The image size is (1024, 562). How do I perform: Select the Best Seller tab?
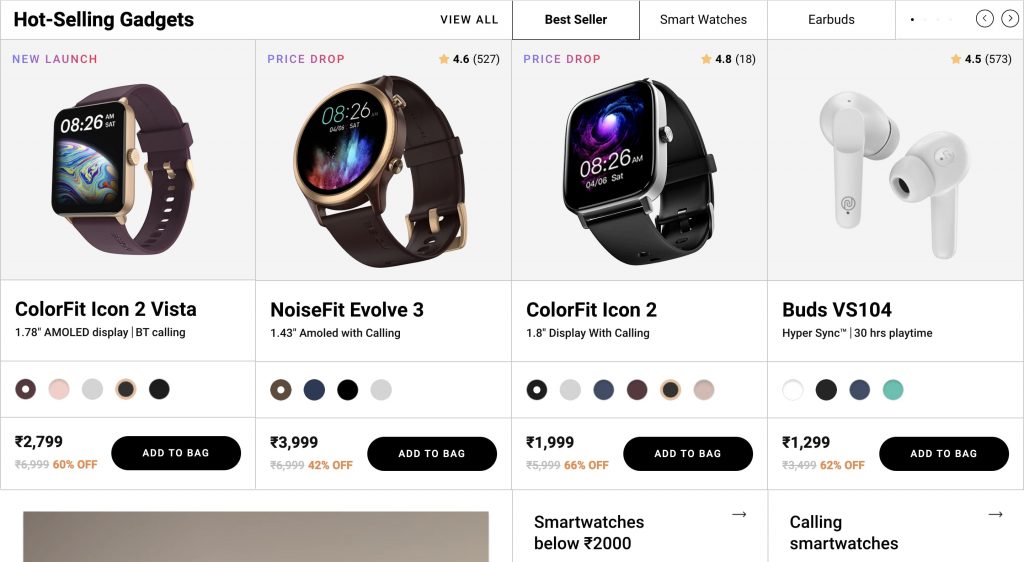[x=576, y=20]
